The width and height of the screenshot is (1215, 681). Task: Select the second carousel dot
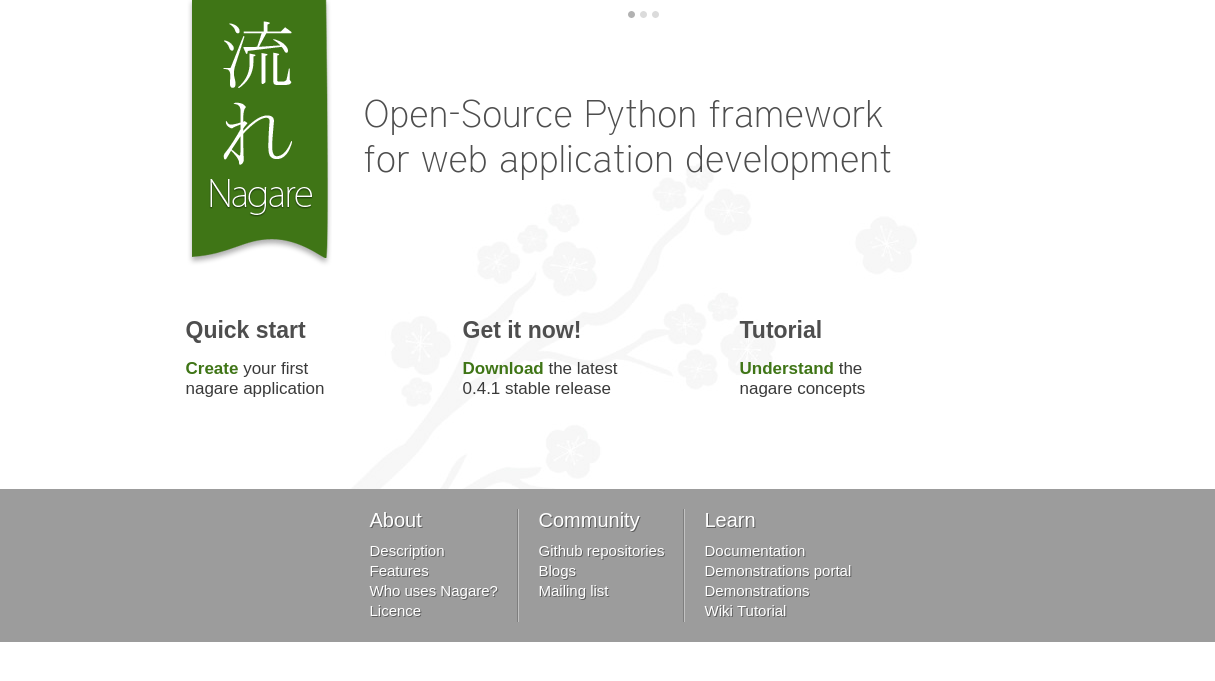coord(643,14)
